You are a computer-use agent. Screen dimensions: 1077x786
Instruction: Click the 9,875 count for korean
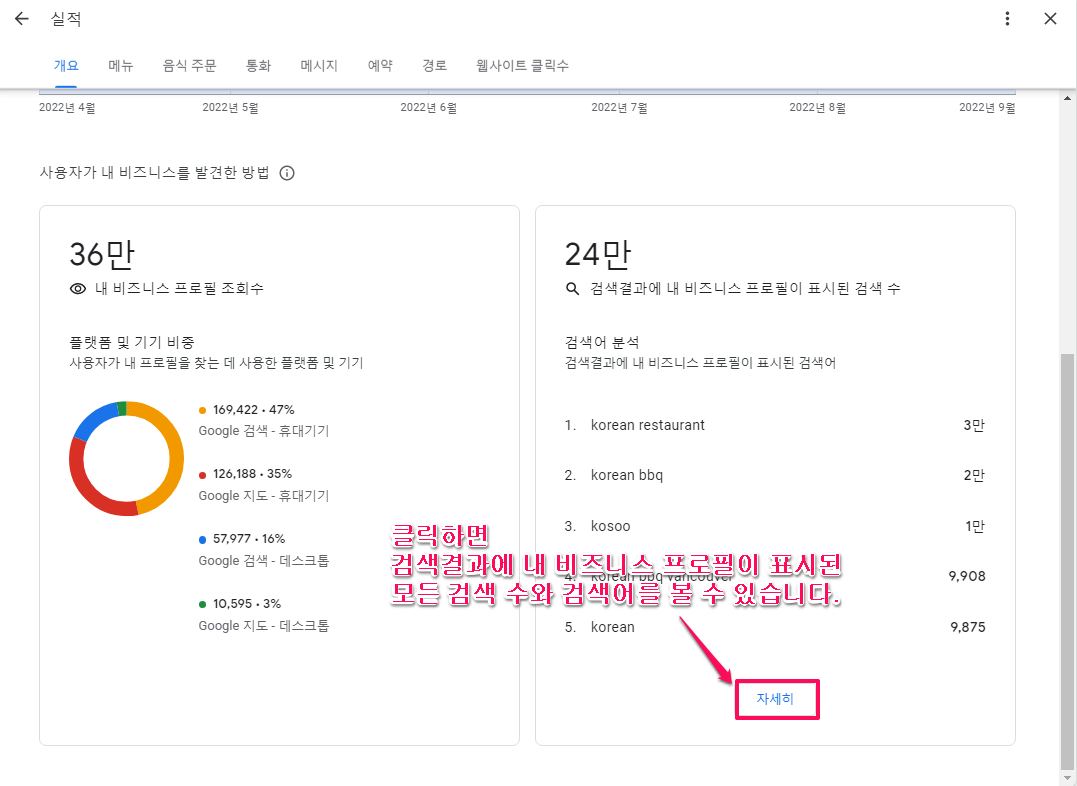pos(968,627)
